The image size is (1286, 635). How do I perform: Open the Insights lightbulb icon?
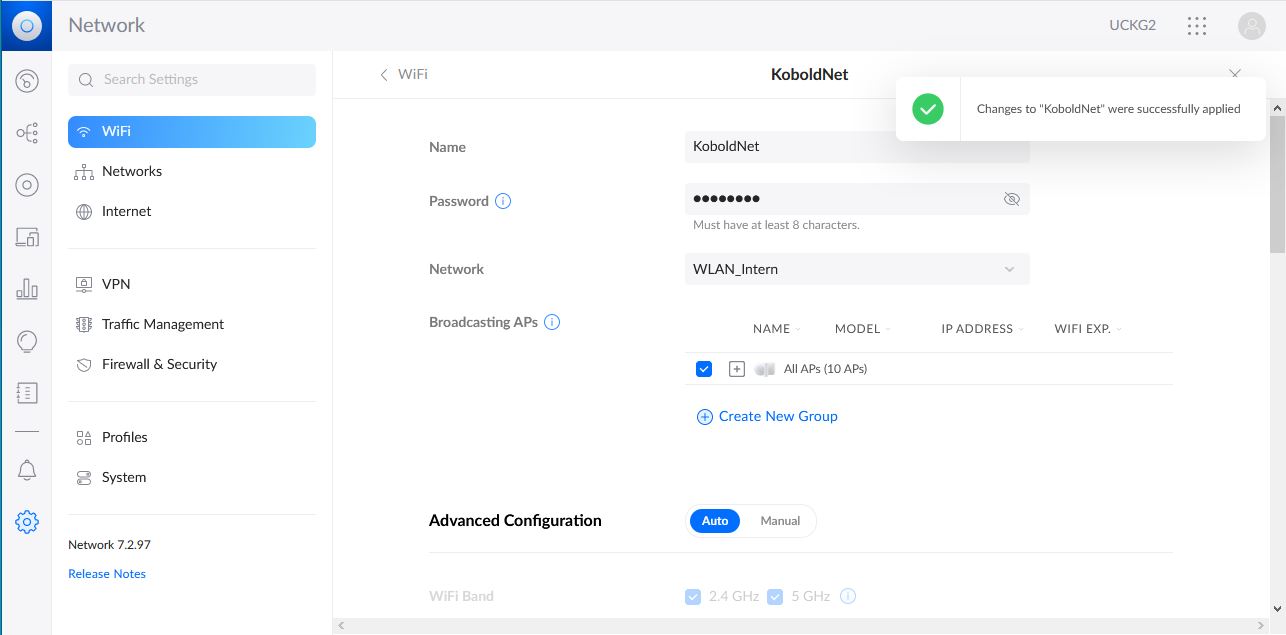27,341
